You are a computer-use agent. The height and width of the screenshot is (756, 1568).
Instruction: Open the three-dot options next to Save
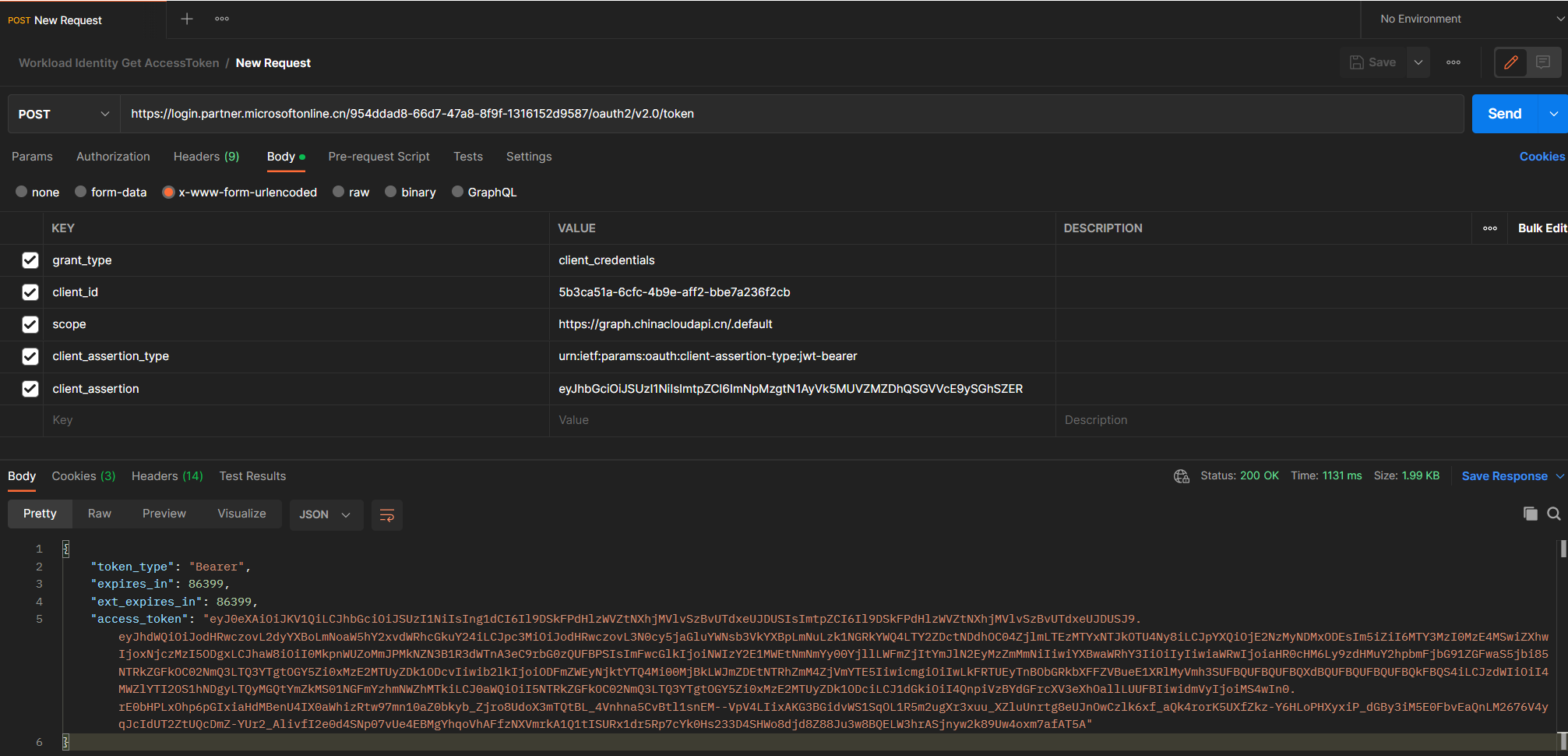(1453, 62)
